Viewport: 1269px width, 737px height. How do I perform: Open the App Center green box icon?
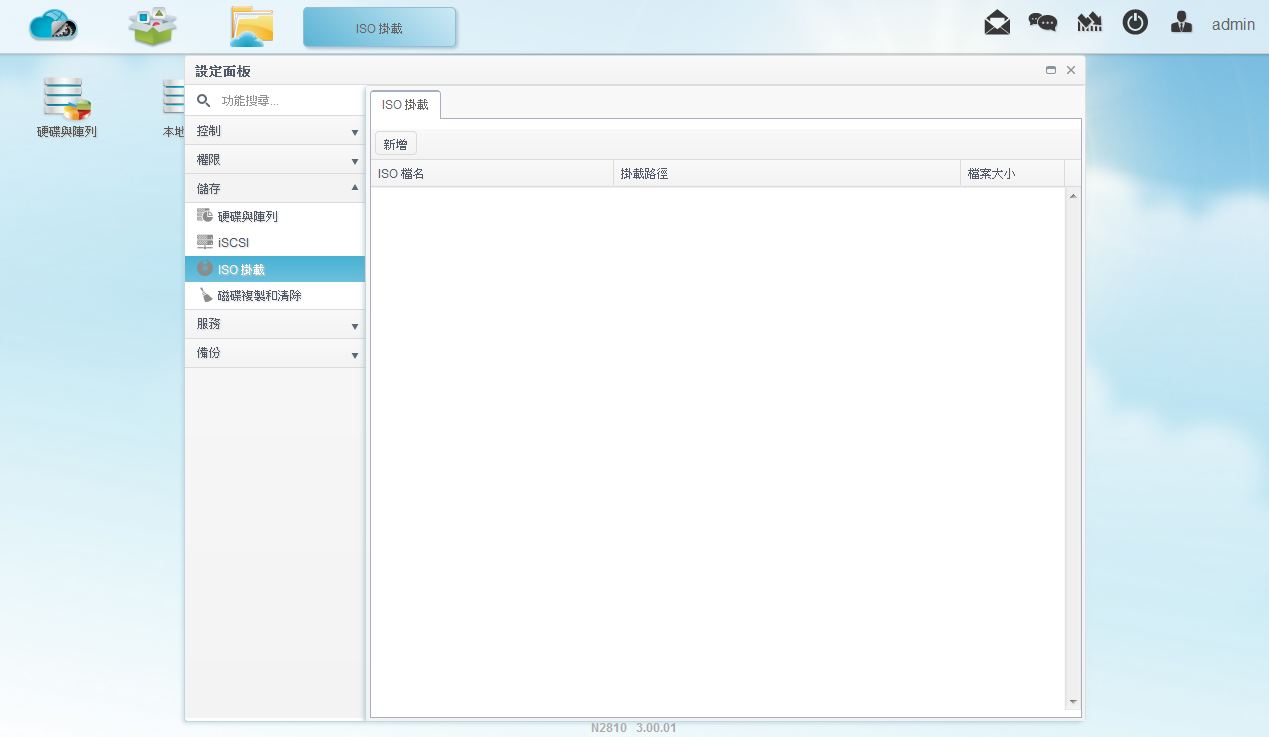[153, 26]
